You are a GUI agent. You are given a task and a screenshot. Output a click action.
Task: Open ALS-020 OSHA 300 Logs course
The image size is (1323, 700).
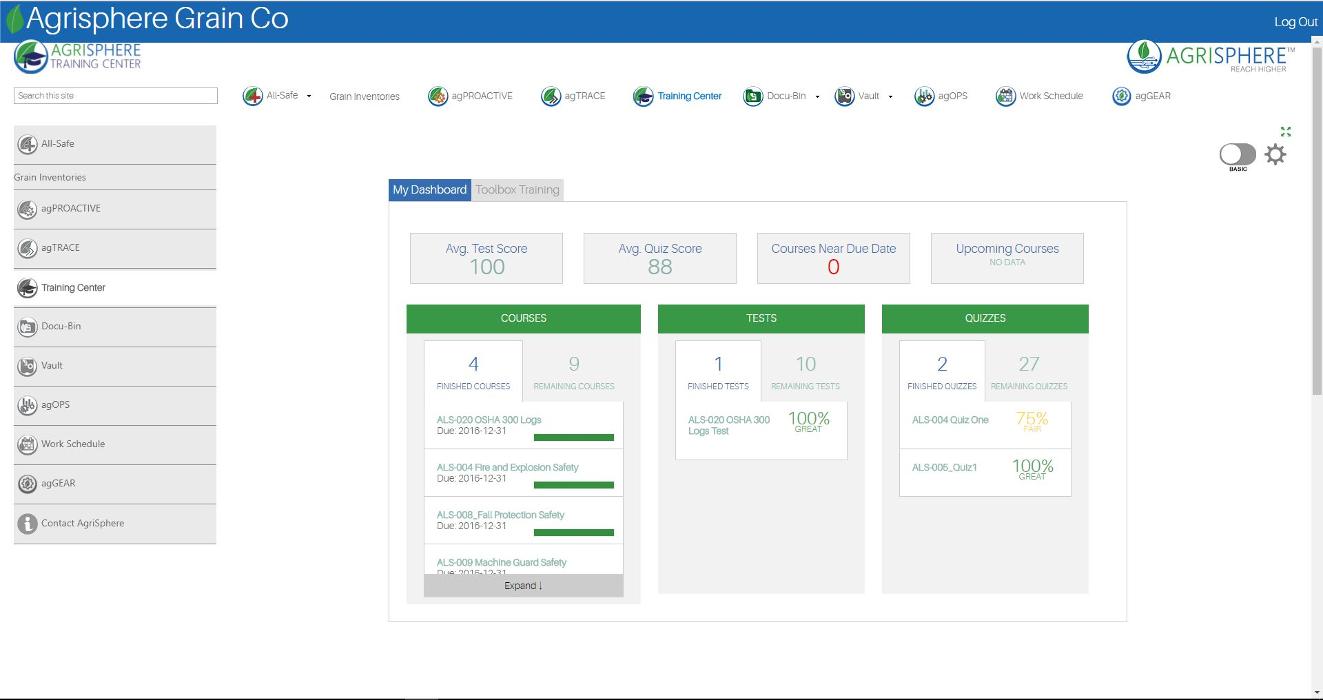coord(489,420)
